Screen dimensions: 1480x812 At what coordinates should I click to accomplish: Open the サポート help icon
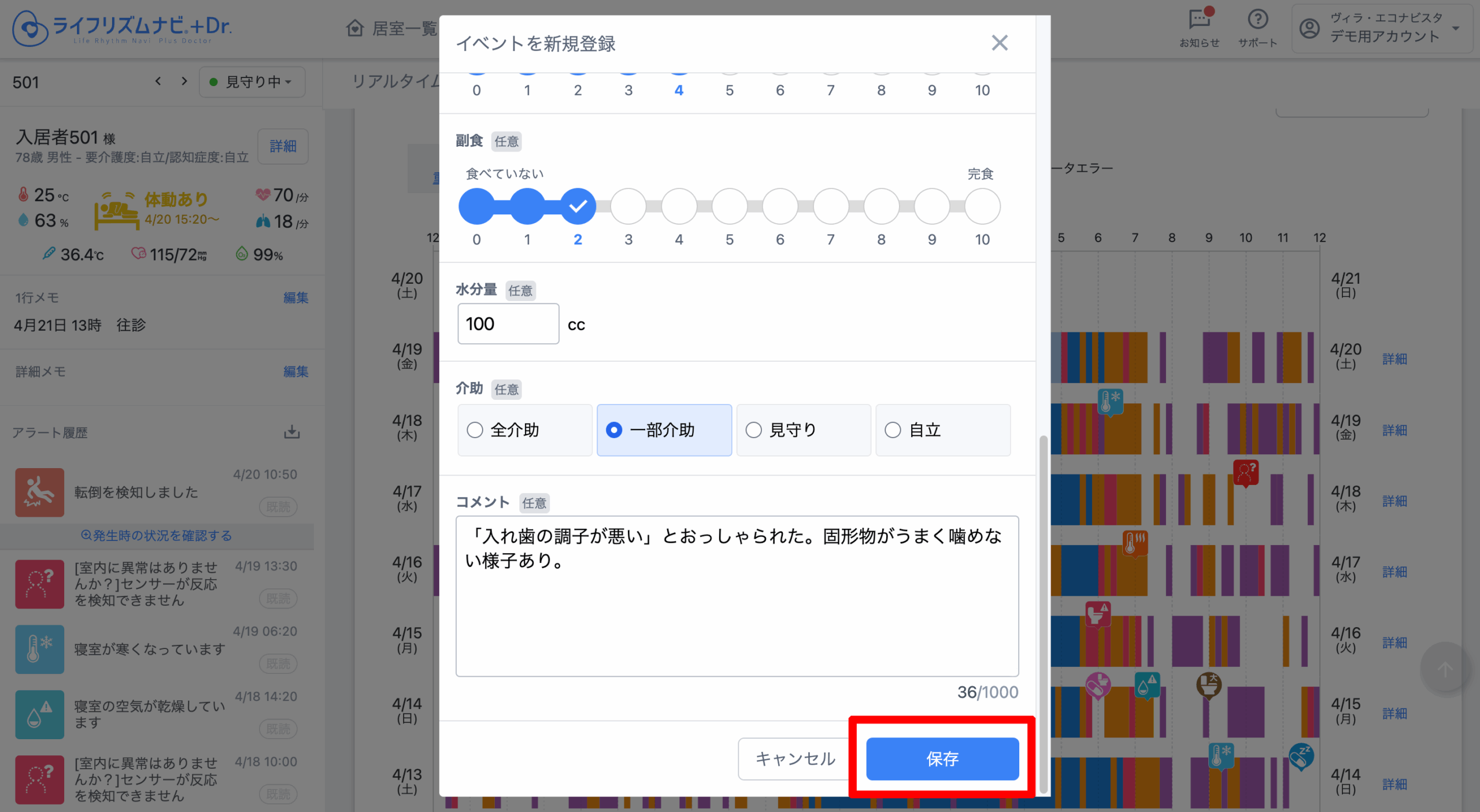click(1257, 27)
